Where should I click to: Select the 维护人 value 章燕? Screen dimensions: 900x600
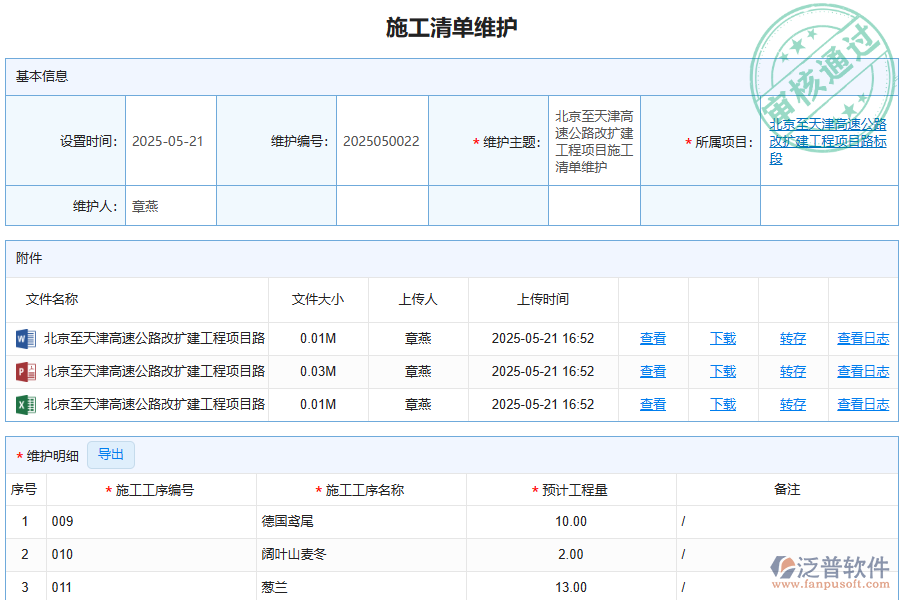pos(146,205)
